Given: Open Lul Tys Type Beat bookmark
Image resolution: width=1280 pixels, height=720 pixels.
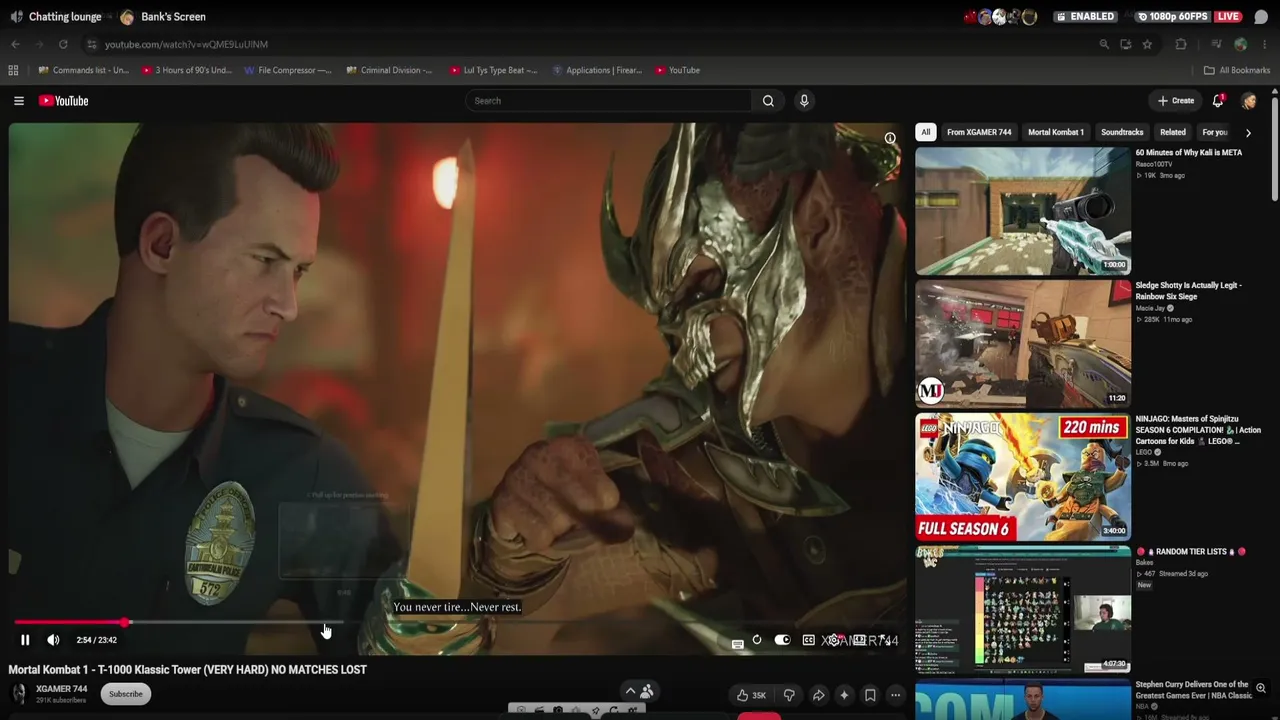Looking at the screenshot, I should click(494, 70).
